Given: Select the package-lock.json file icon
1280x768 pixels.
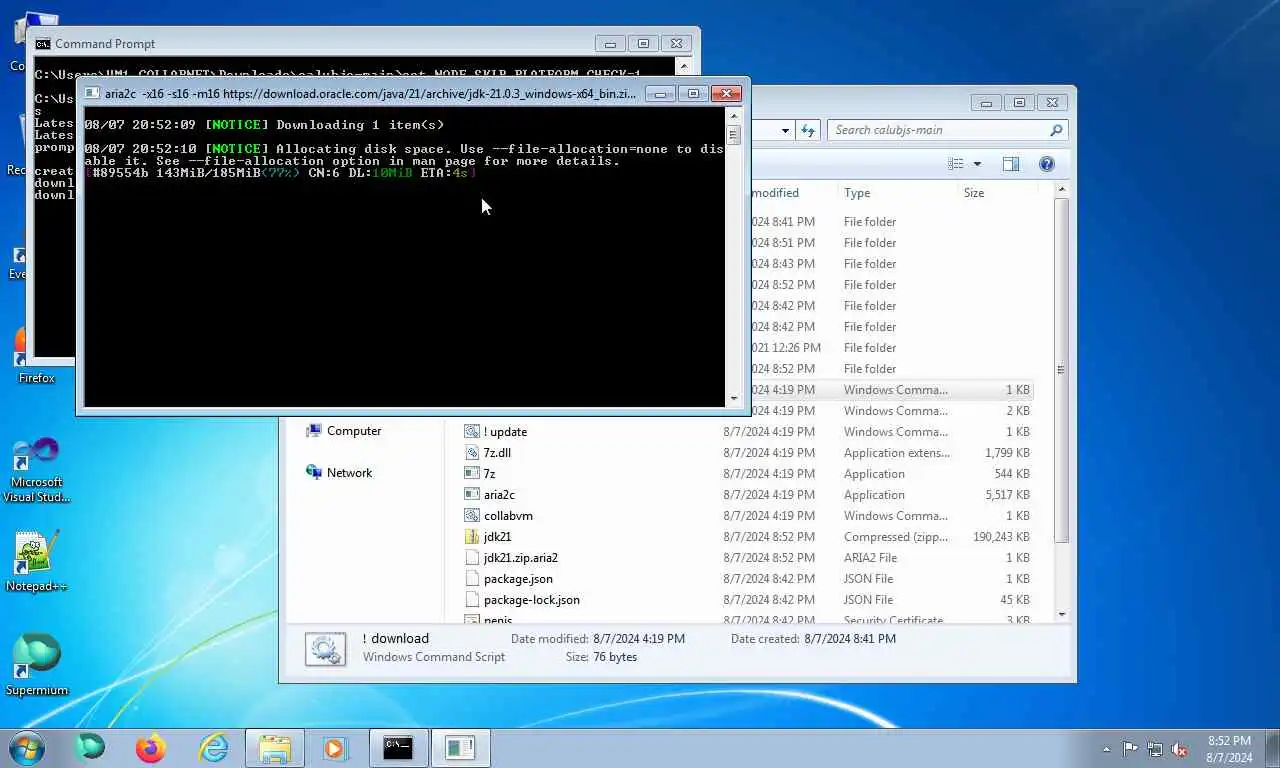Looking at the screenshot, I should tap(473, 600).
